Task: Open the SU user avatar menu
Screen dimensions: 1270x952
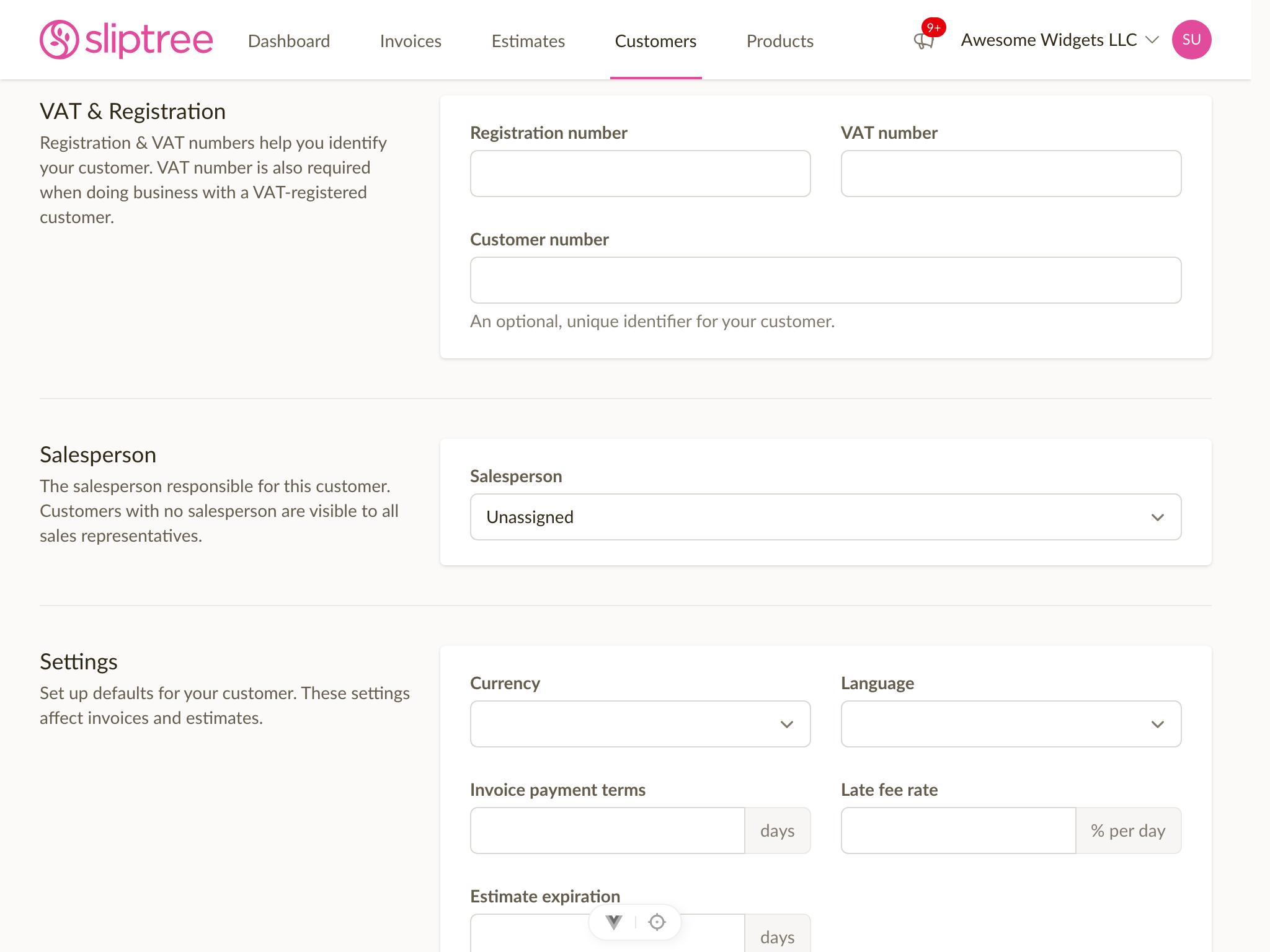Action: click(1191, 40)
